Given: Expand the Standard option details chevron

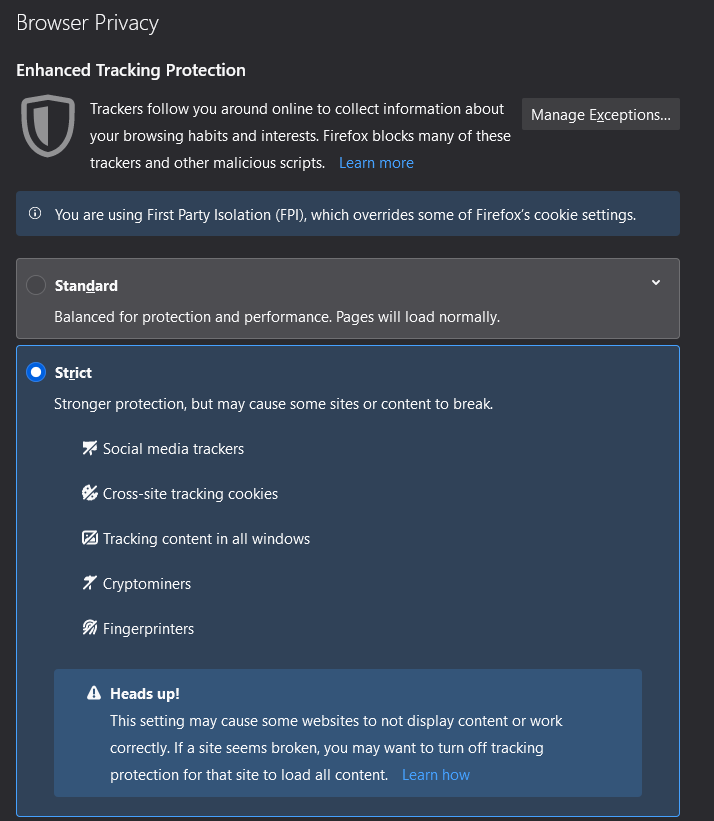Looking at the screenshot, I should (656, 283).
